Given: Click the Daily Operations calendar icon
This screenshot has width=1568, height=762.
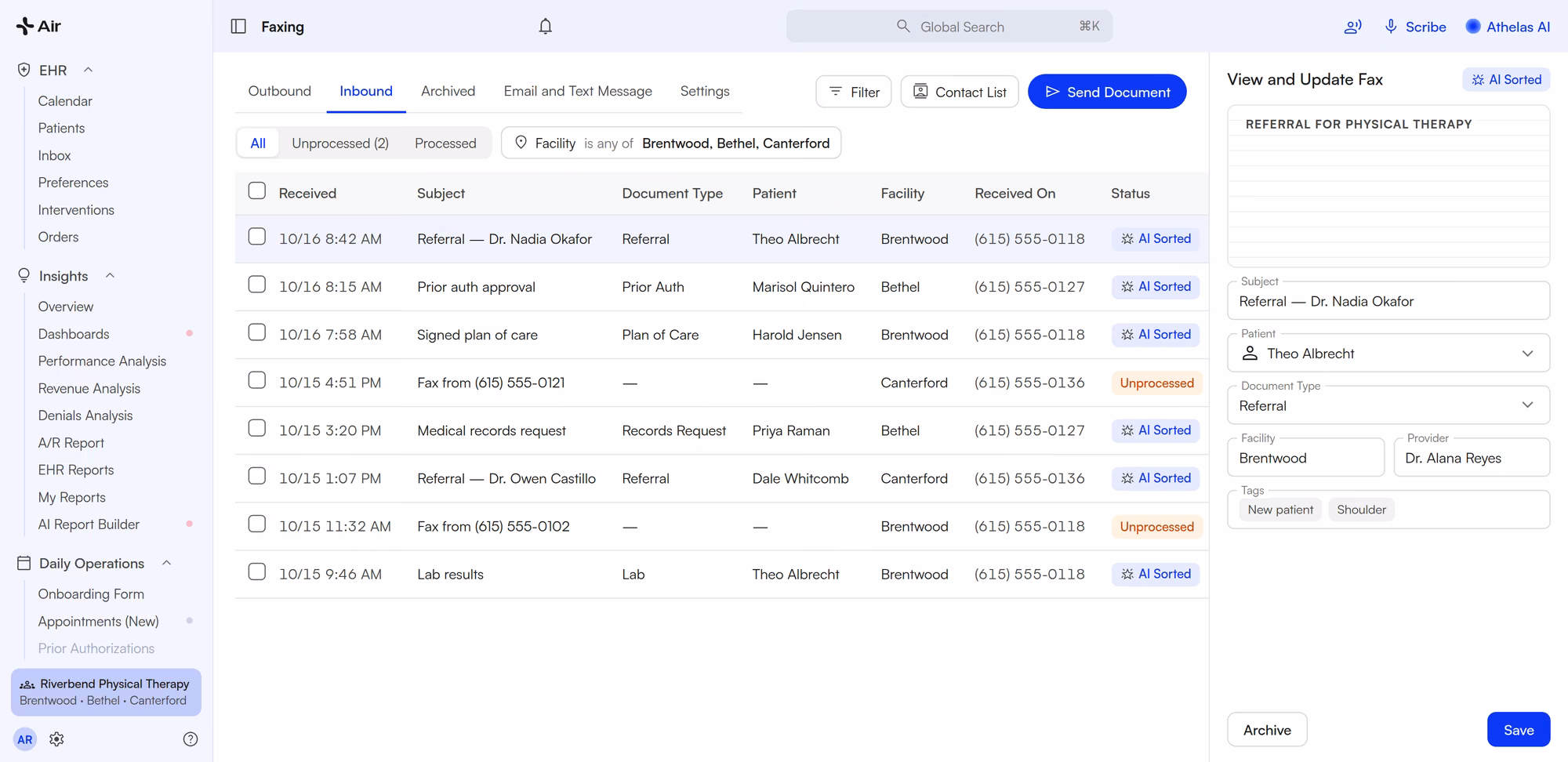Looking at the screenshot, I should point(24,563).
